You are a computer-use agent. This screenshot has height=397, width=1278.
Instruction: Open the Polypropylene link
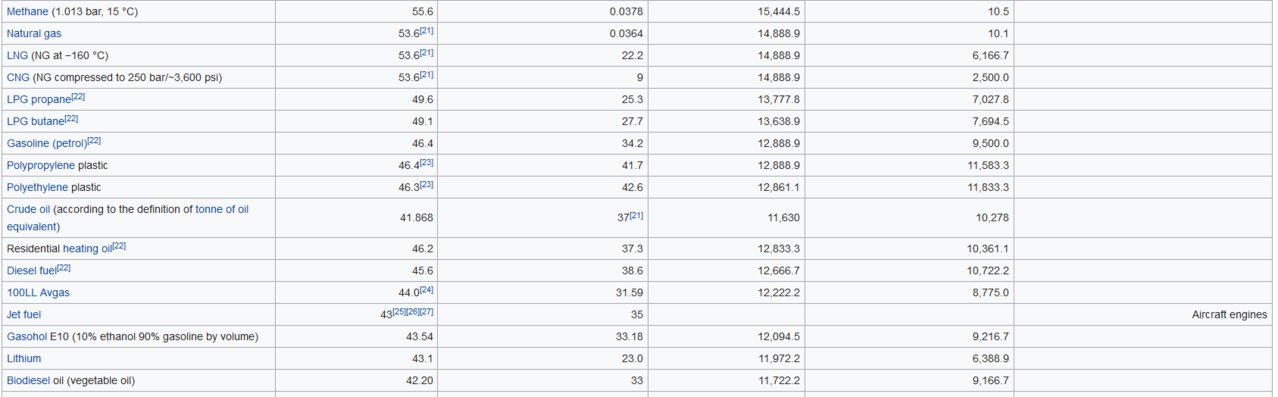pos(41,166)
